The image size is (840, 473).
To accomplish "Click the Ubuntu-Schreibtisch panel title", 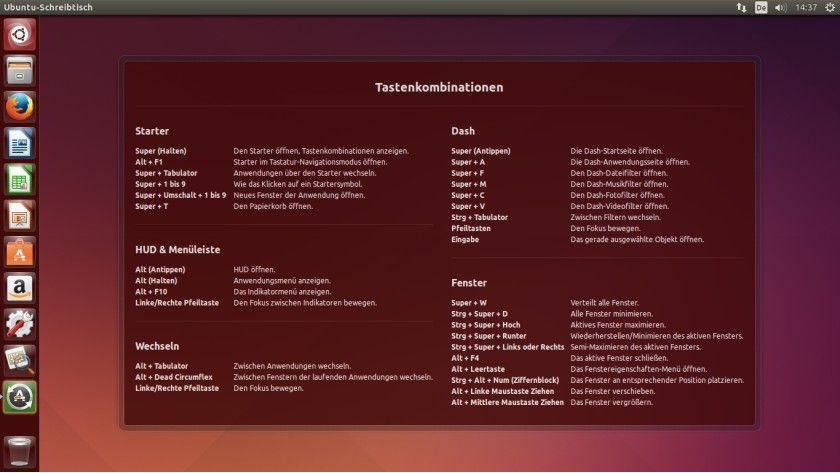I will [48, 7].
